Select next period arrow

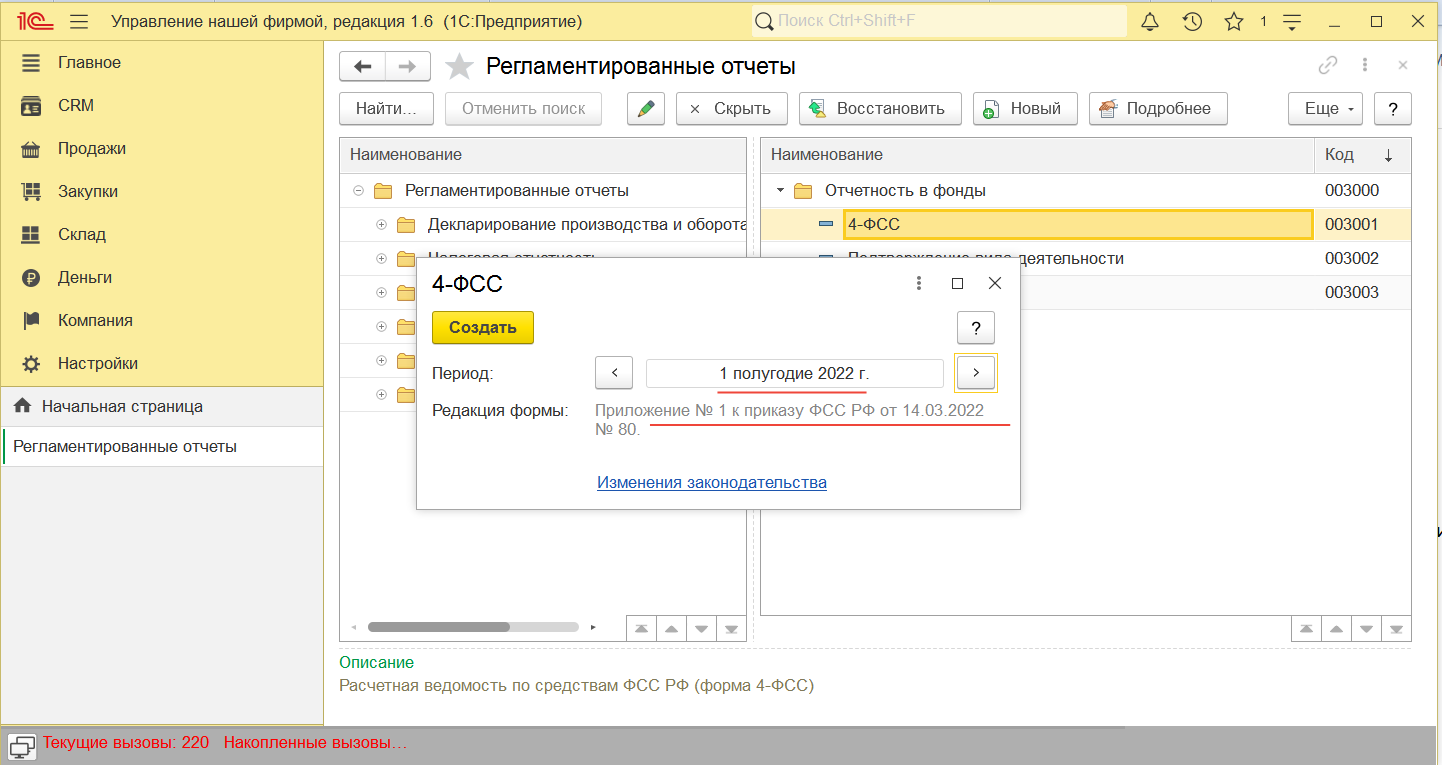click(x=976, y=374)
